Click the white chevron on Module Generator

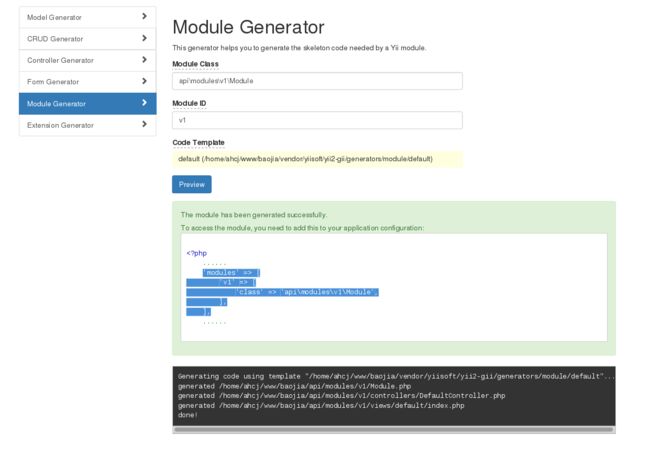pyautogui.click(x=144, y=103)
